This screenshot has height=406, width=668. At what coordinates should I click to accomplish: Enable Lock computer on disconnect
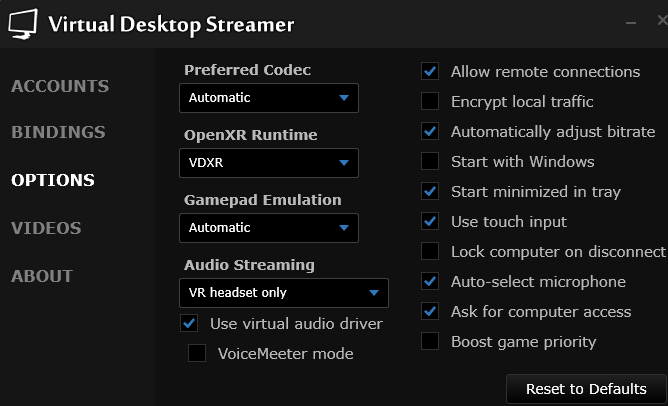(430, 251)
